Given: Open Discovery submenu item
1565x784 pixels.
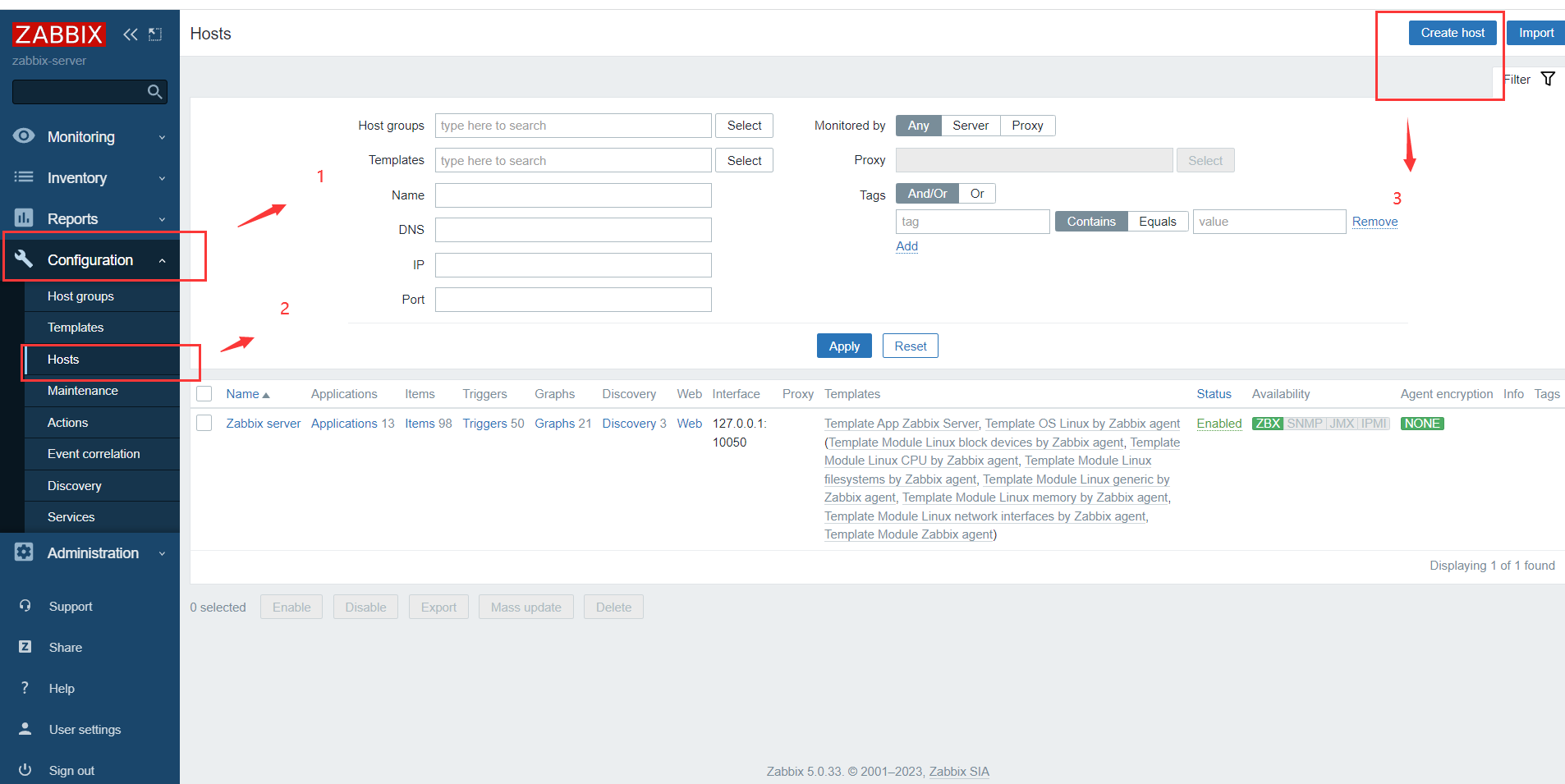Looking at the screenshot, I should point(102,486).
